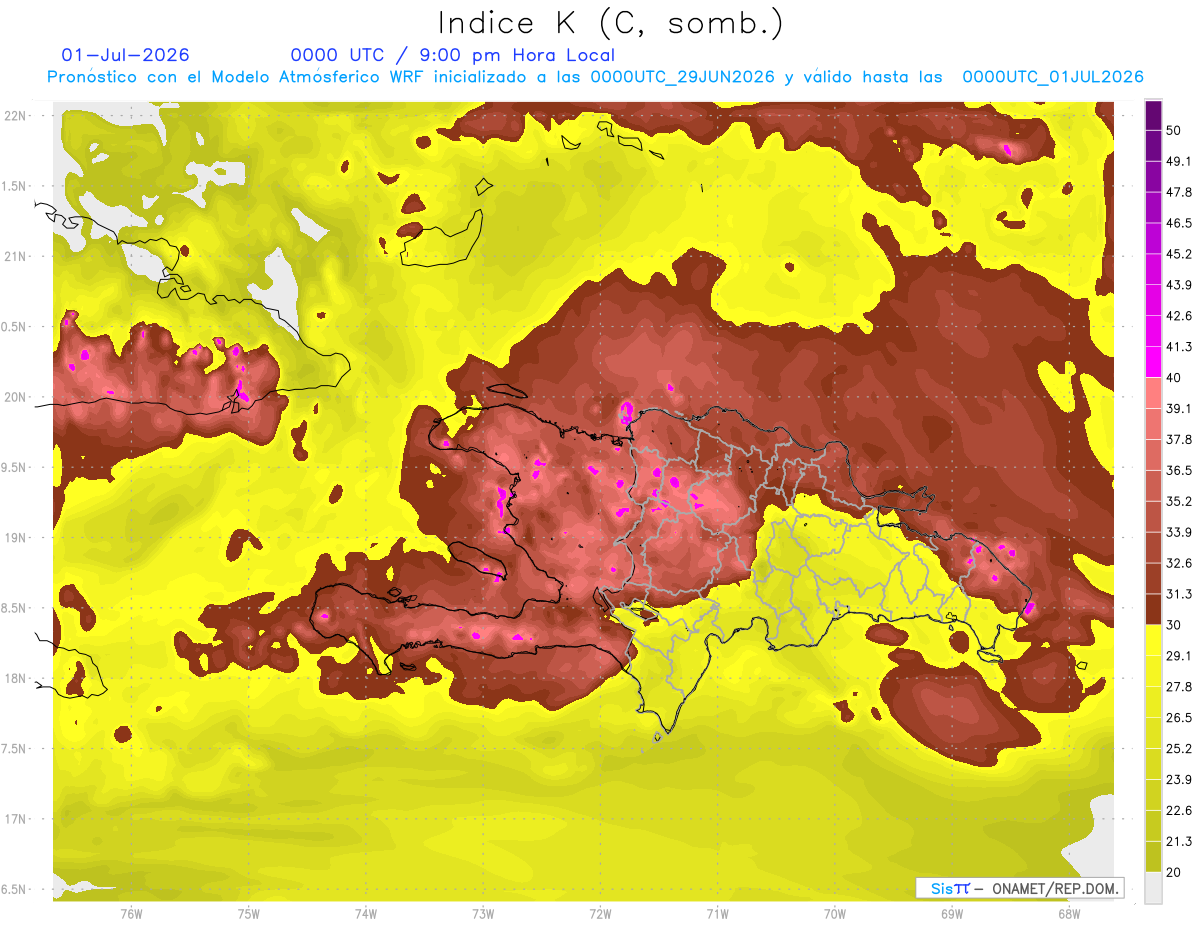Image resolution: width=1200 pixels, height=927 pixels.
Task: Click the time text "0000 UTC / 9:00 pm Hora Local"
Action: (453, 55)
